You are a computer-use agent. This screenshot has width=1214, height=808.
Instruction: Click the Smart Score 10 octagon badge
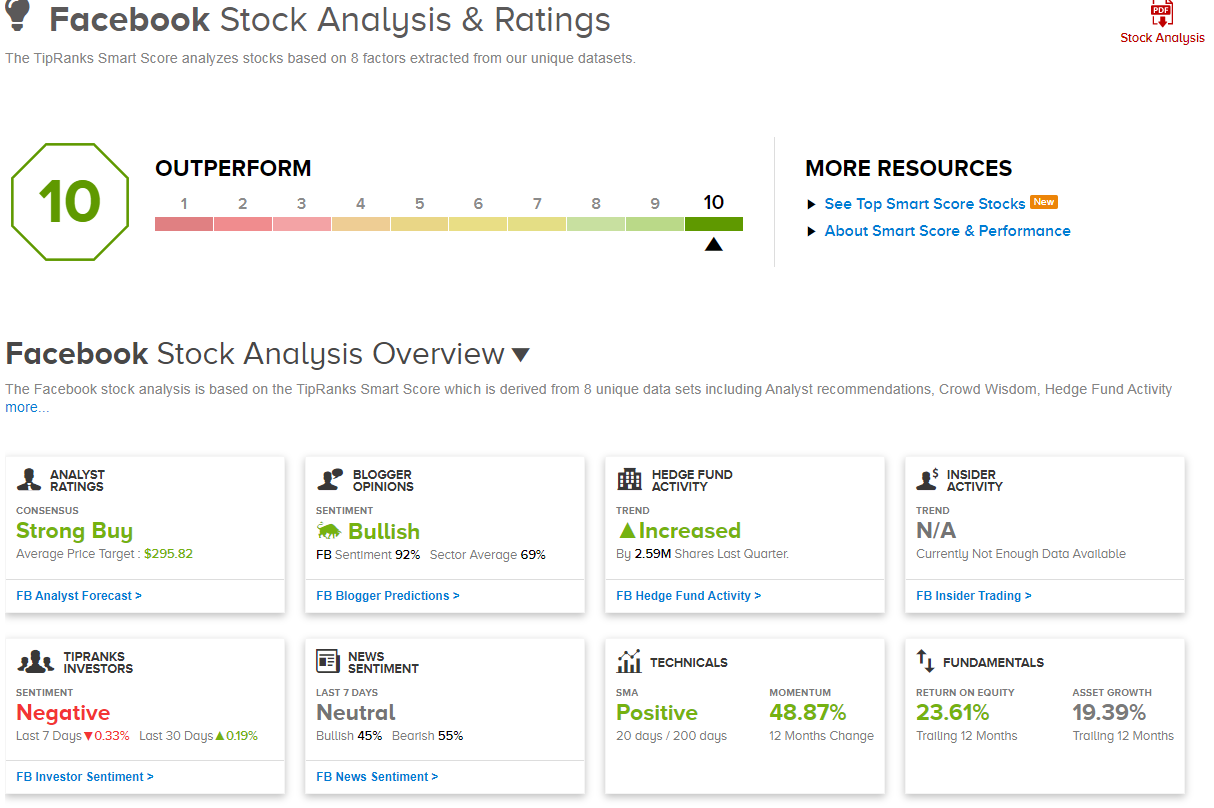[x=70, y=202]
